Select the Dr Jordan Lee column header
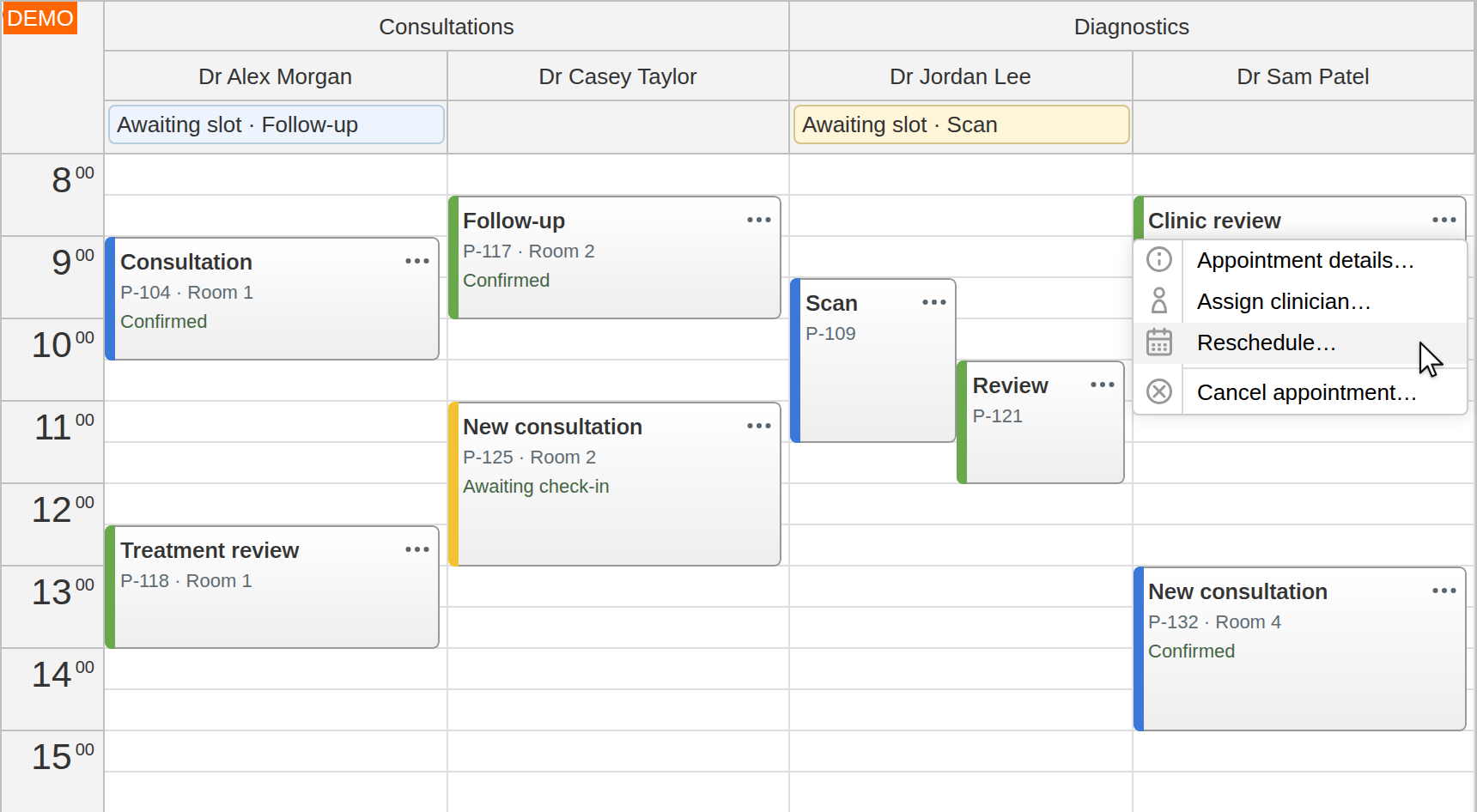Viewport: 1477px width, 812px height. pos(960,76)
